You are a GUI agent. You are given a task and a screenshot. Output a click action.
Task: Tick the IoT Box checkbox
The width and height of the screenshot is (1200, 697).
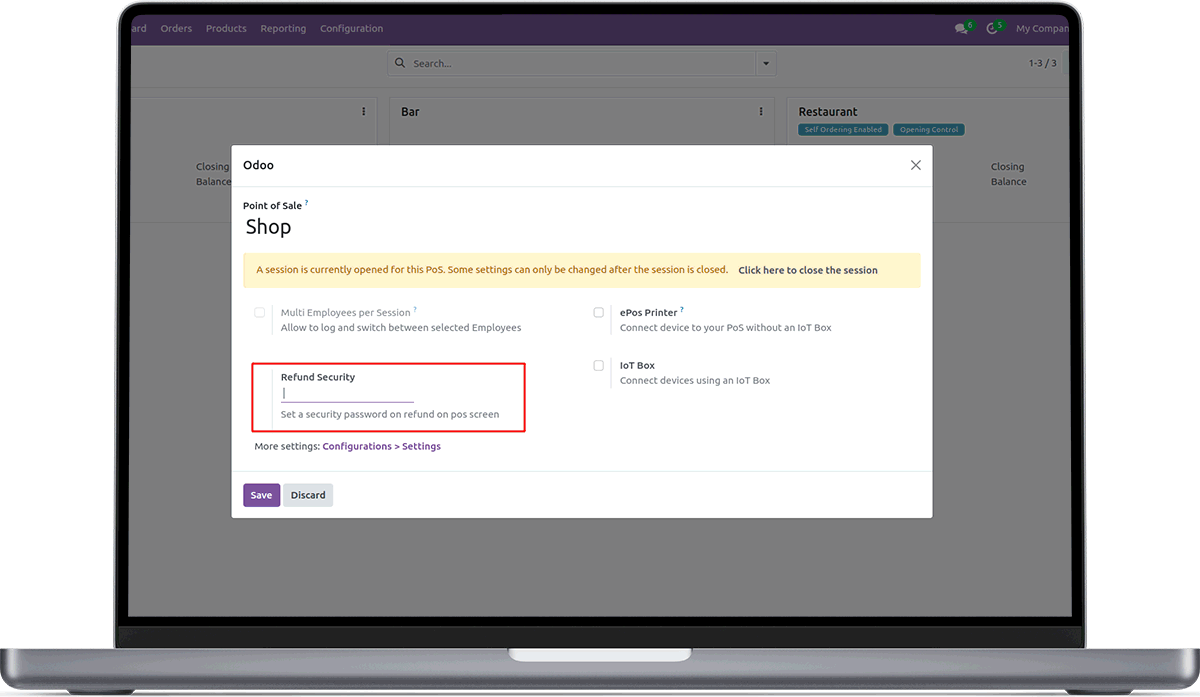pos(599,366)
